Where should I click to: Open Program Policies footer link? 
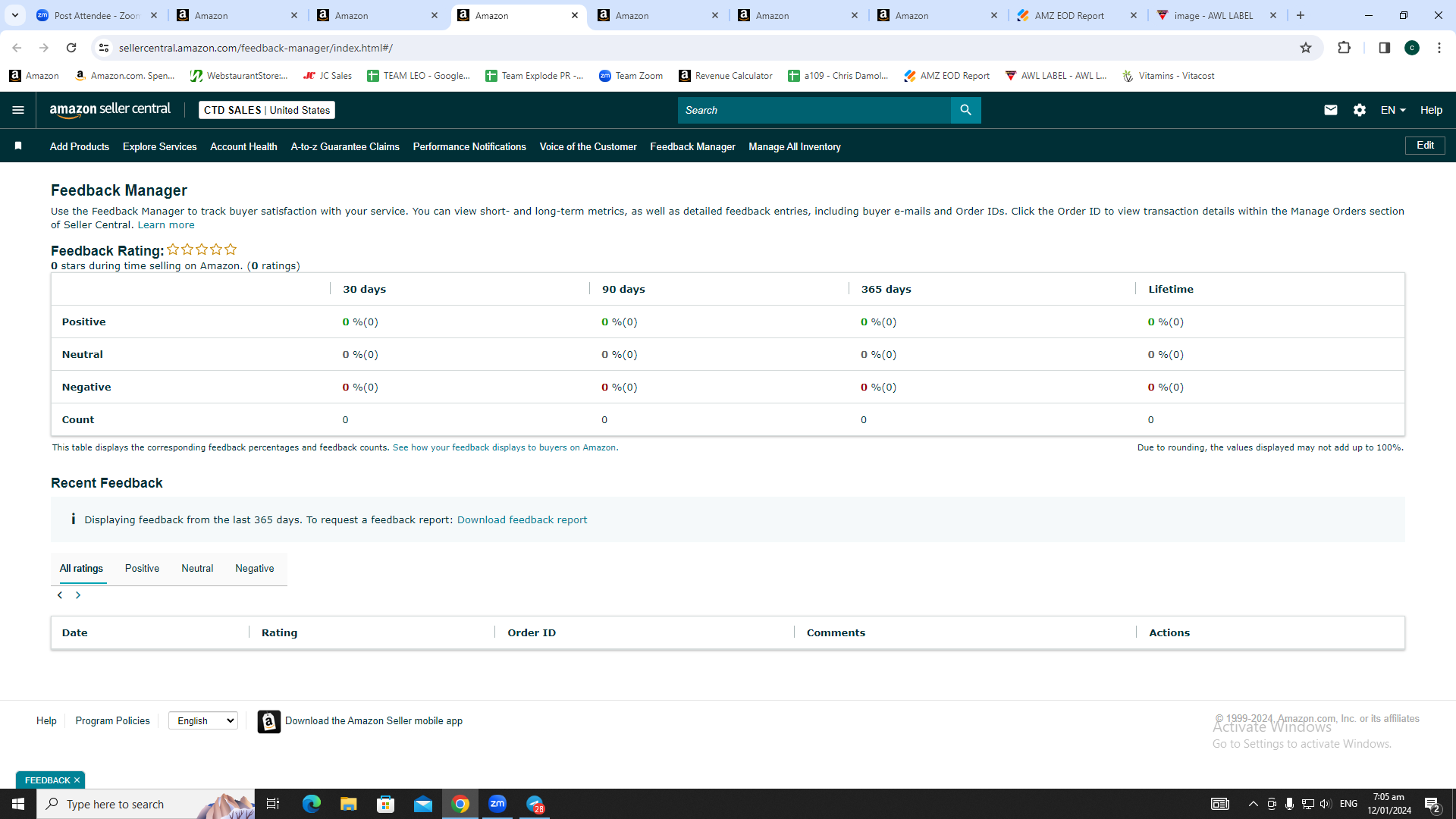tap(112, 721)
